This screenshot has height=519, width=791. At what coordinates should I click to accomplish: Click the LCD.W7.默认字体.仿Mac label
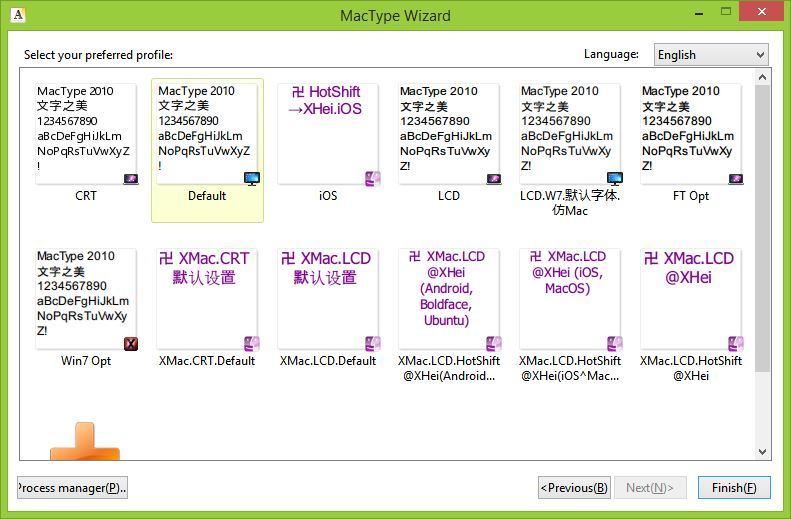click(x=570, y=203)
